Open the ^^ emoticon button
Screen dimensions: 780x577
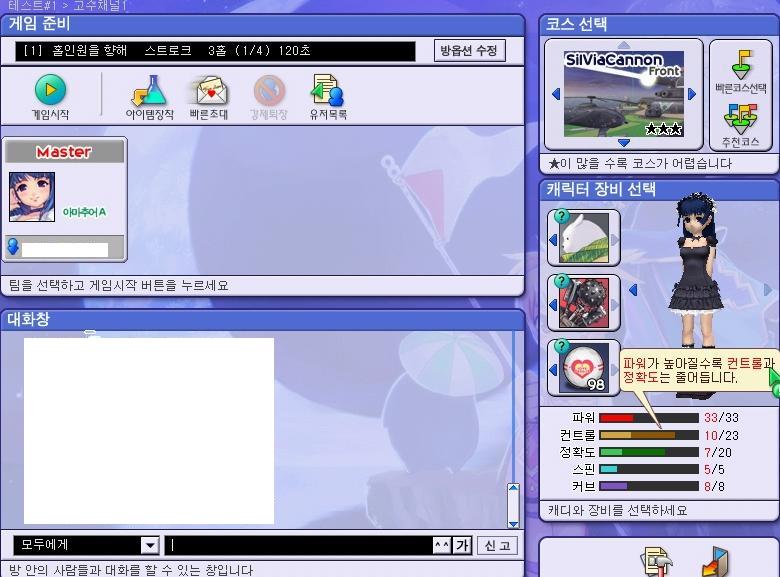442,545
